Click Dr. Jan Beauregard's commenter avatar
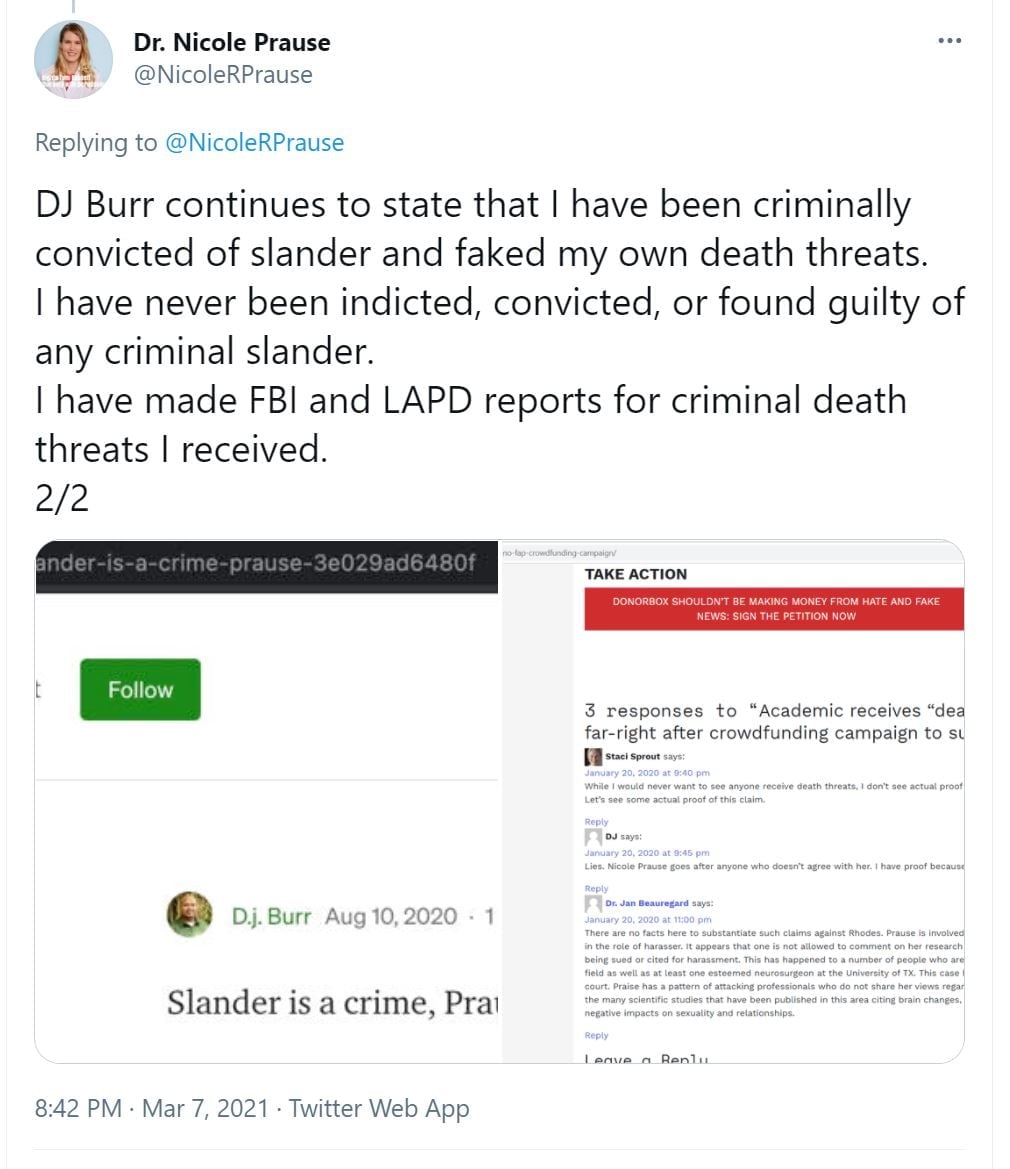 pyautogui.click(x=593, y=904)
